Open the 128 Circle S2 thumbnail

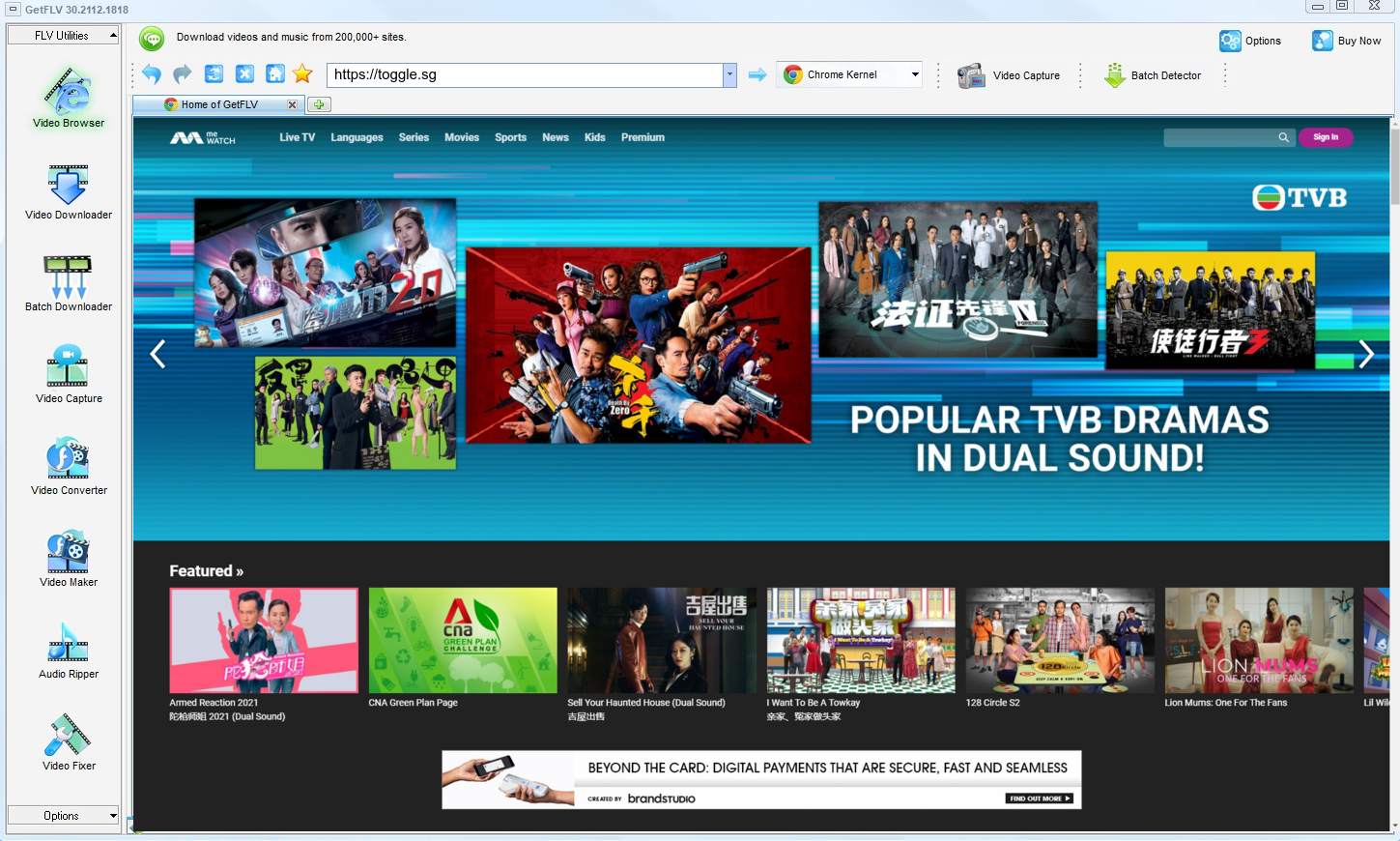coord(1060,640)
